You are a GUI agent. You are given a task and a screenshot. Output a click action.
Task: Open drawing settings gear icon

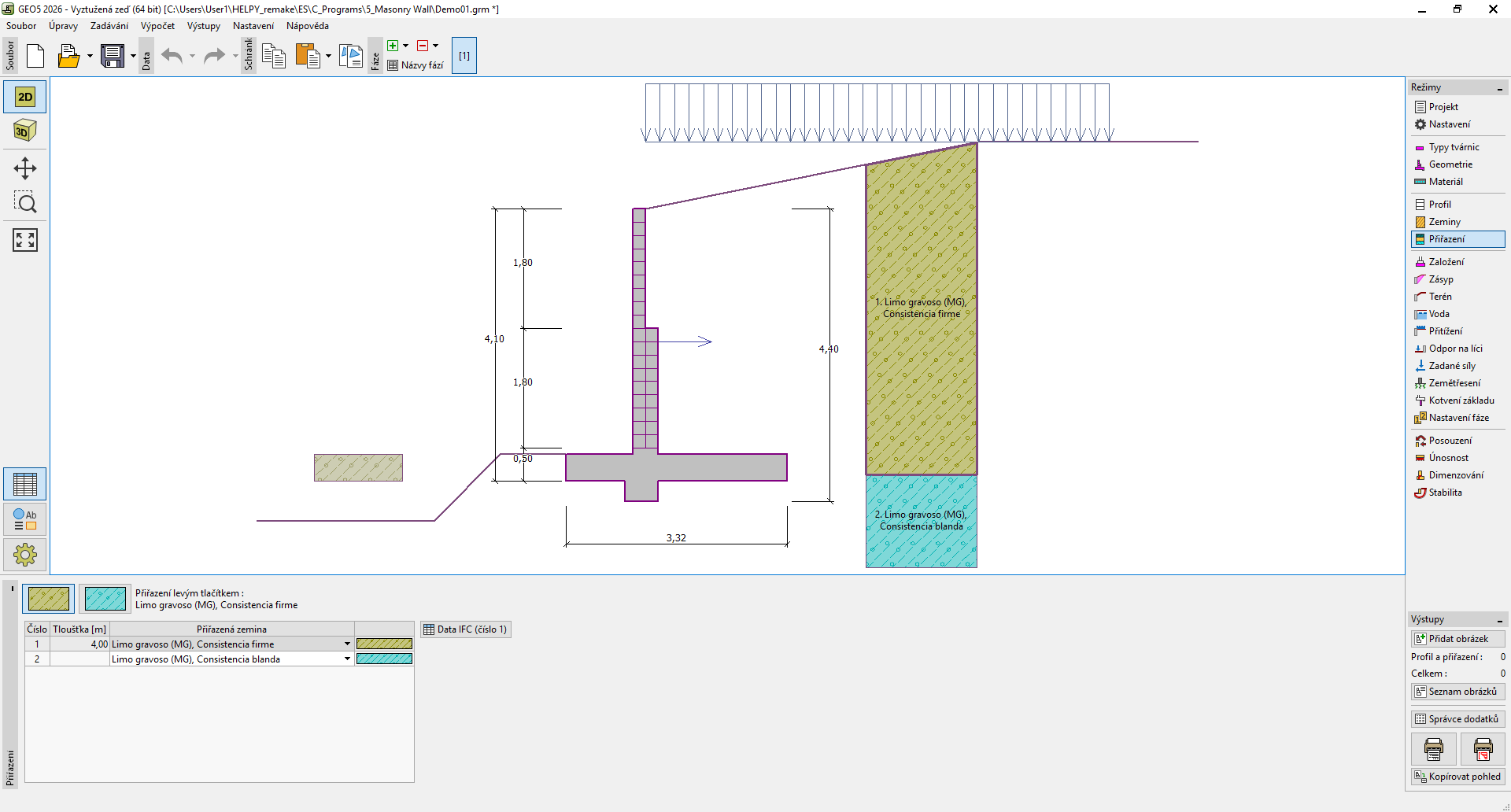click(25, 555)
